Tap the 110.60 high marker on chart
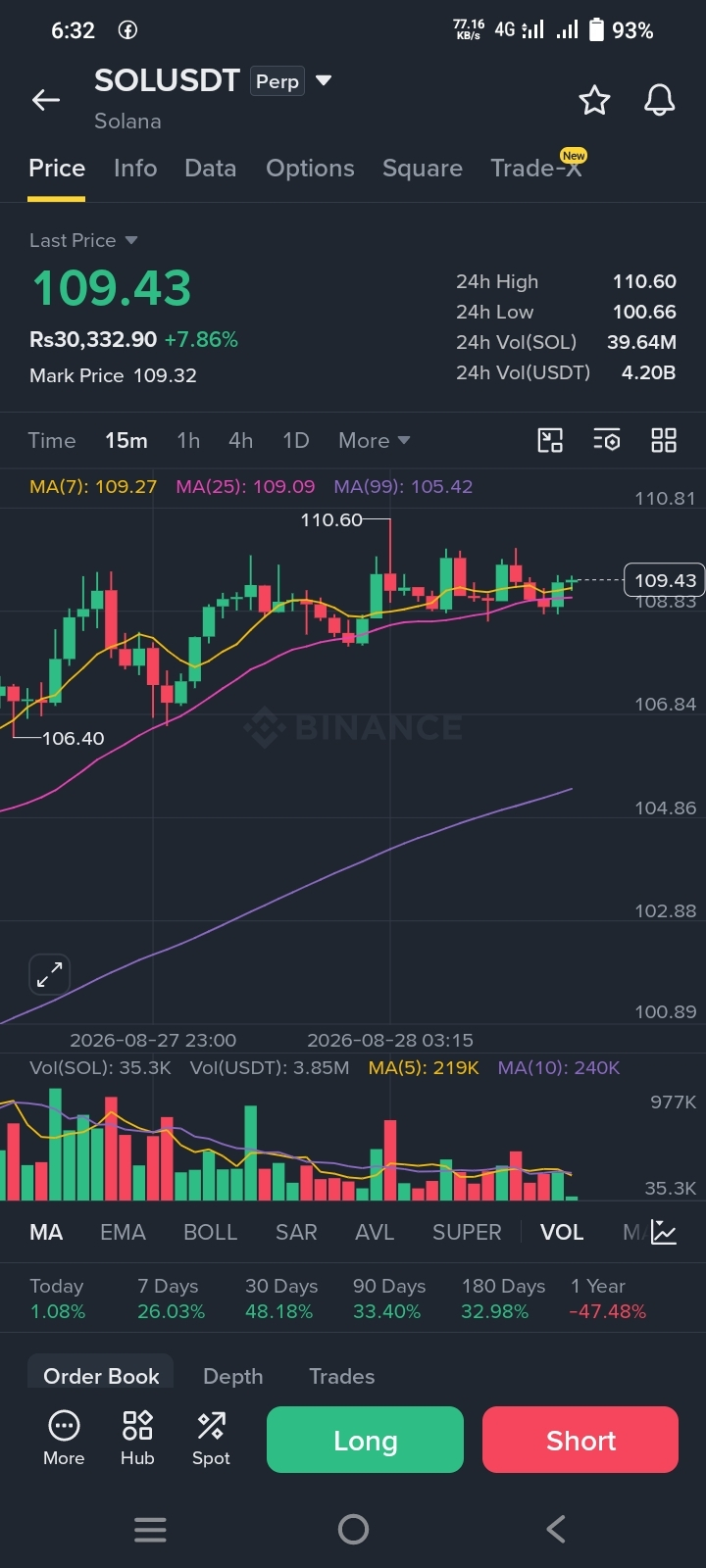This screenshot has width=706, height=1568. pyautogui.click(x=331, y=519)
